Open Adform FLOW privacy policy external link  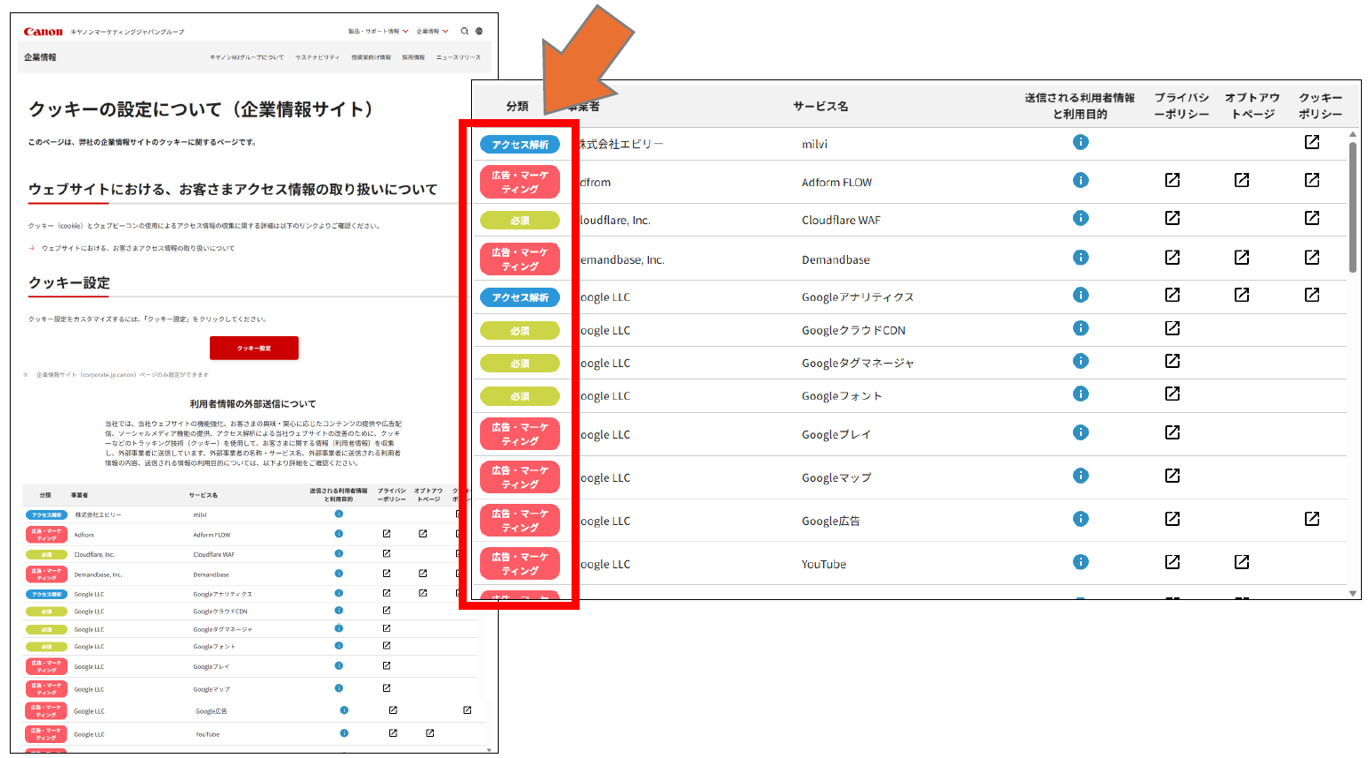pyautogui.click(x=1172, y=180)
